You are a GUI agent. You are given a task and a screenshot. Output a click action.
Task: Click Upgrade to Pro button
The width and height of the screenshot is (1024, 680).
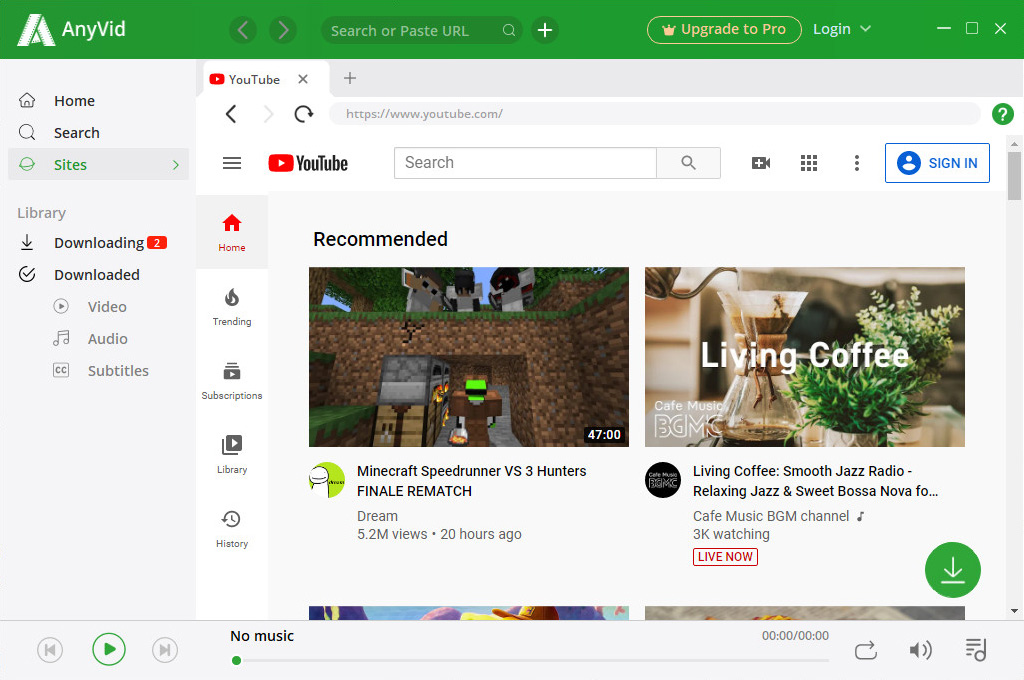[724, 30]
